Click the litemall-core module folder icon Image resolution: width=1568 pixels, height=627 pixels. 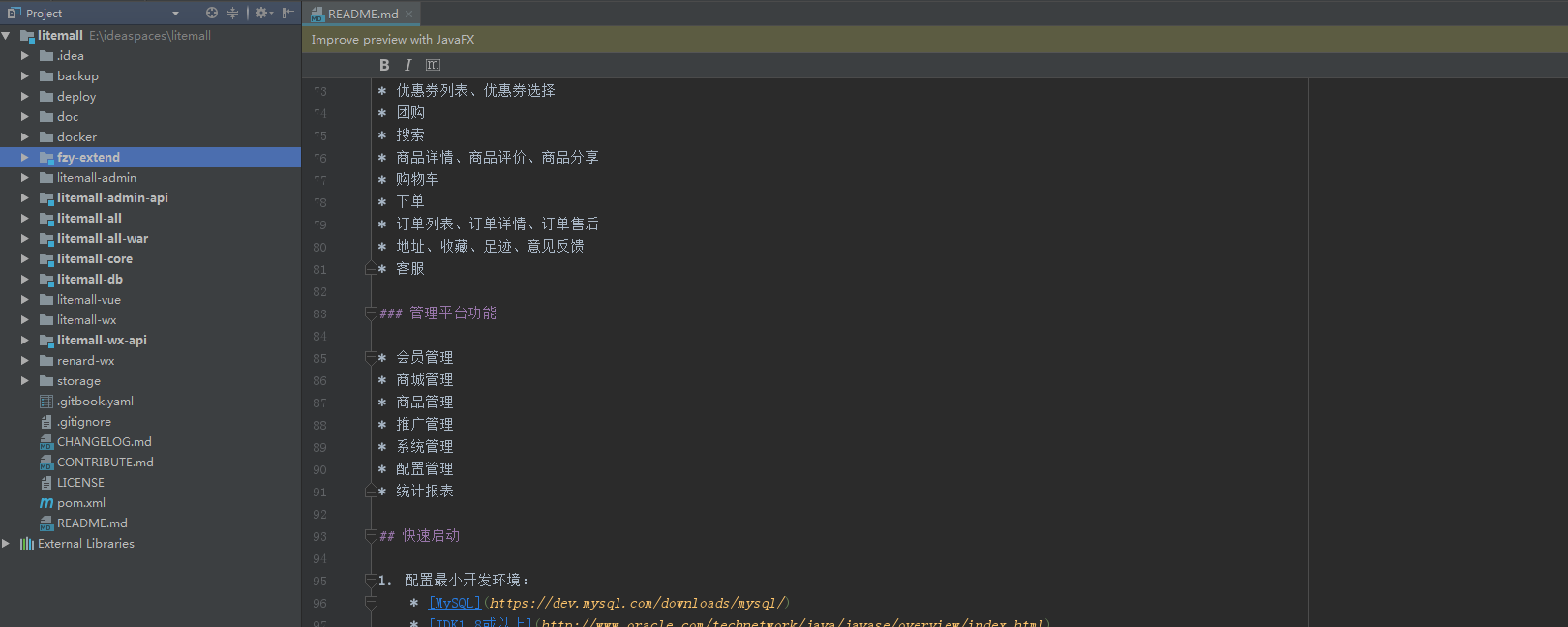click(46, 259)
